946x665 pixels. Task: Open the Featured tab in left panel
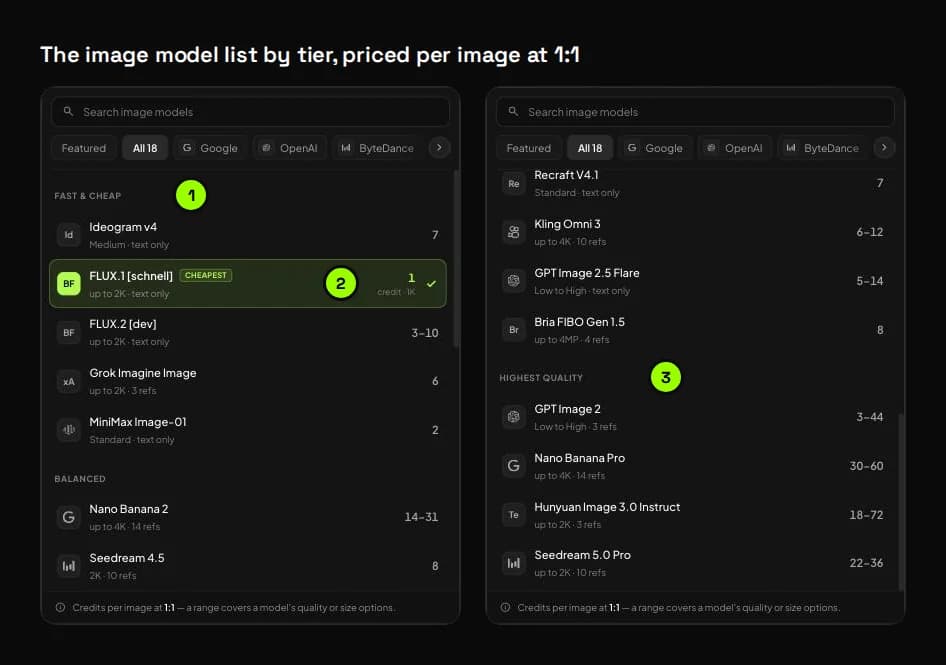click(84, 148)
